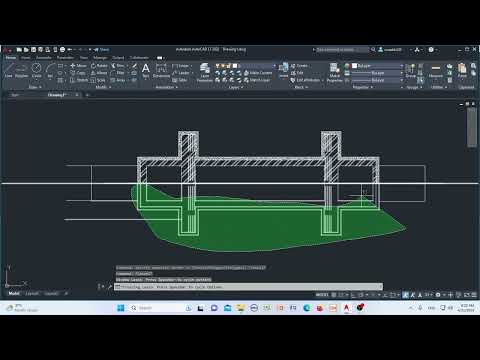Click the Match Layer button
This screenshot has width=480, height=360.
click(x=257, y=80)
